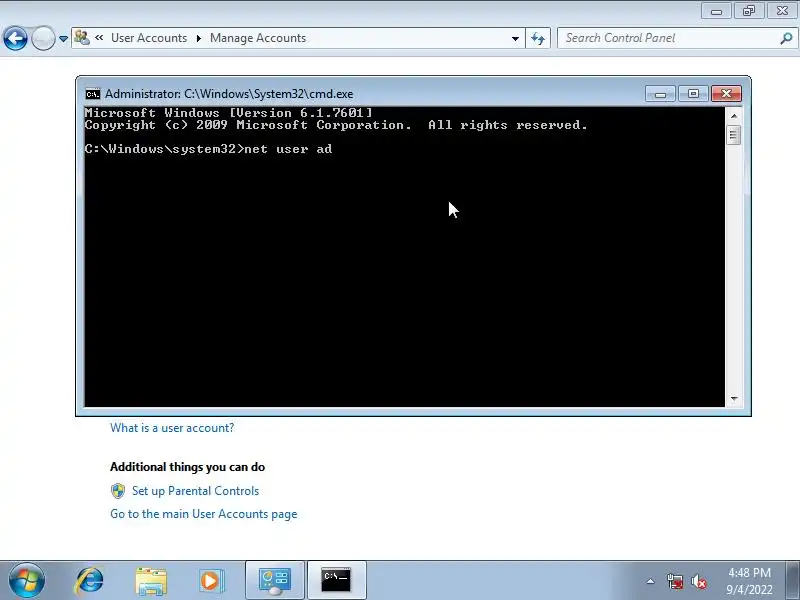Screen dimensions: 800x600
Task: Restore down the Control Panel window
Action: click(749, 11)
